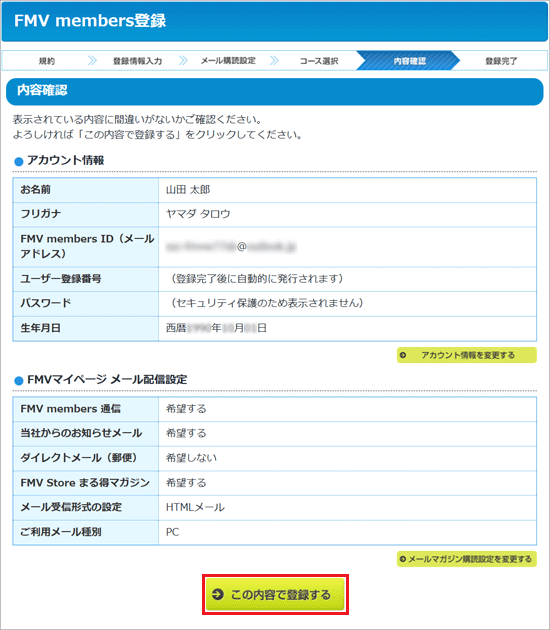Click the この内容で登録する button
The width and height of the screenshot is (550, 630).
pos(275,594)
